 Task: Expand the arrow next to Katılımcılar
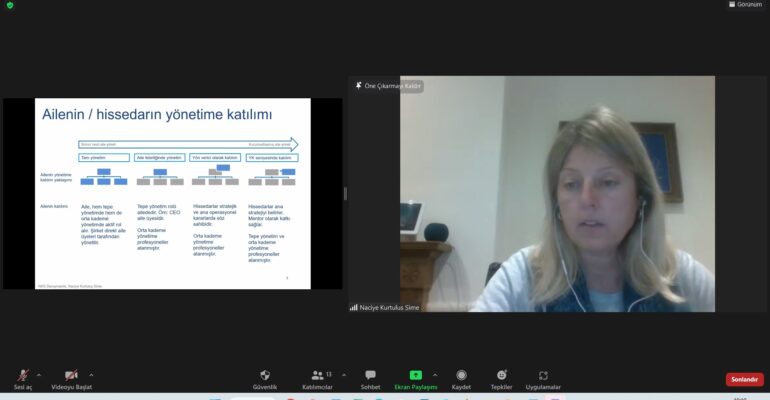click(x=344, y=375)
